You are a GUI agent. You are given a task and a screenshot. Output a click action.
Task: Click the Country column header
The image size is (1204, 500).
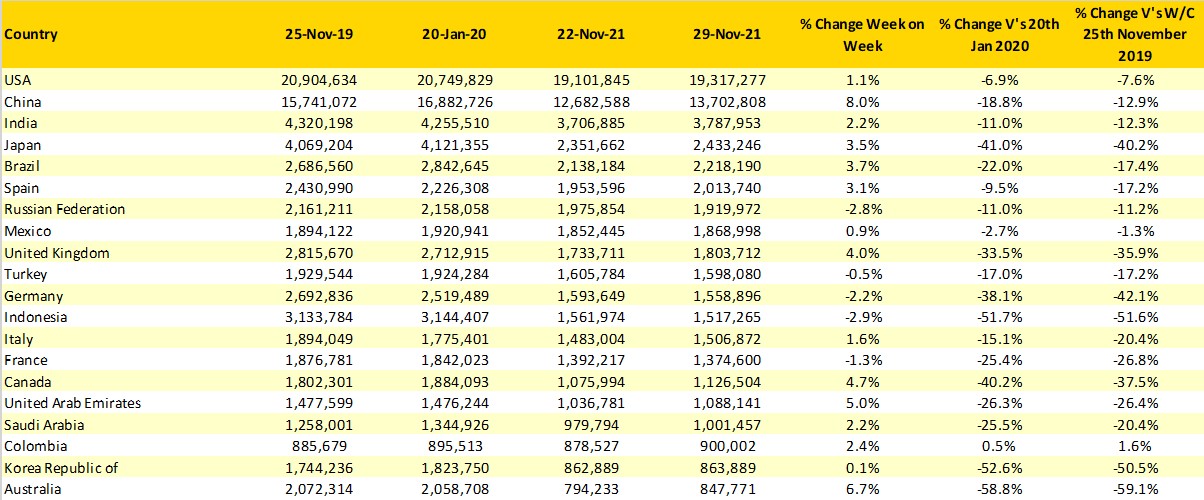click(x=31, y=35)
